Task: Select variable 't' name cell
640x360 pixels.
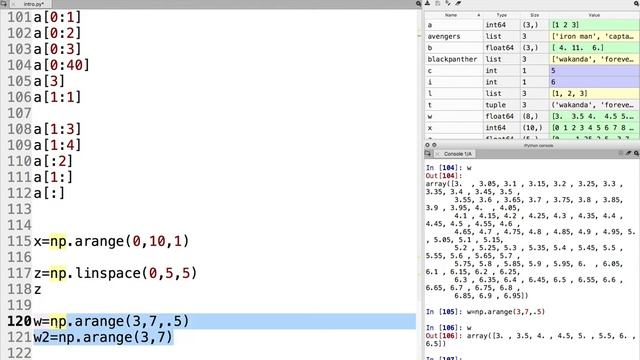Action: pos(453,105)
